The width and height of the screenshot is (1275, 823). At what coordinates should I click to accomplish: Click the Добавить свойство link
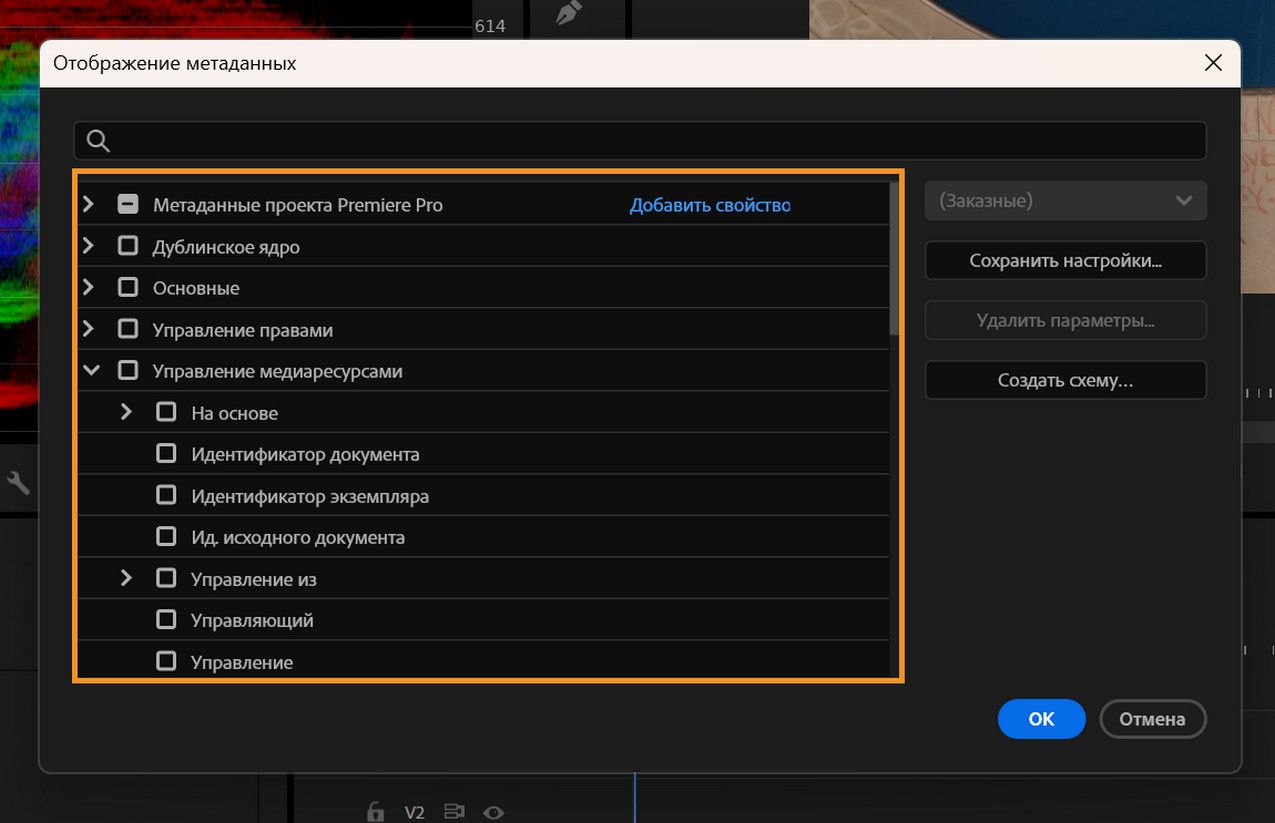[x=710, y=203]
